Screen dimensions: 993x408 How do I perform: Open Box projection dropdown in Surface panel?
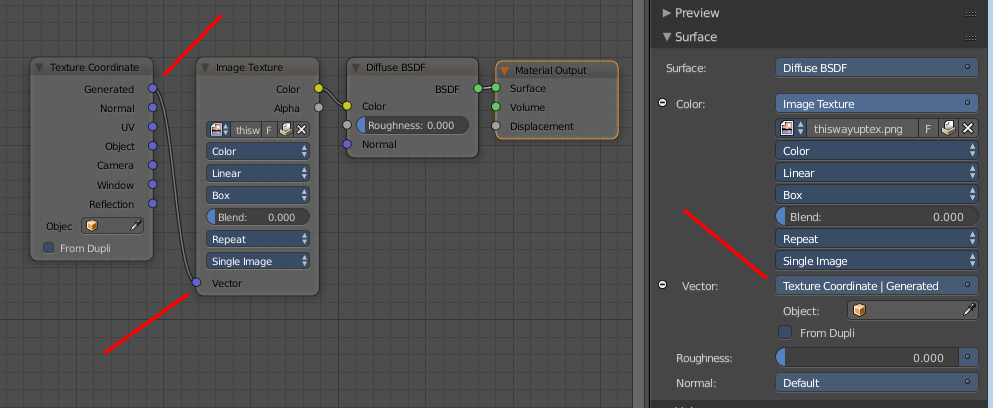coord(877,195)
